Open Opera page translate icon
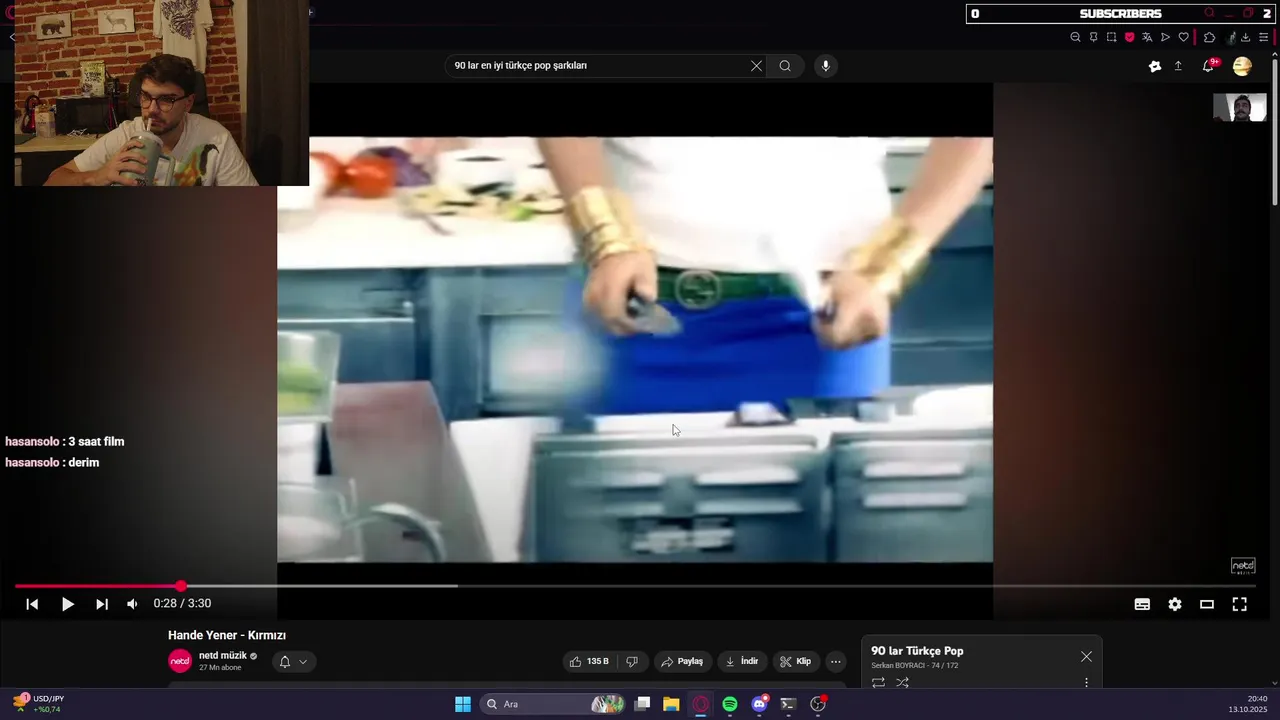1280x720 pixels. click(x=1147, y=37)
